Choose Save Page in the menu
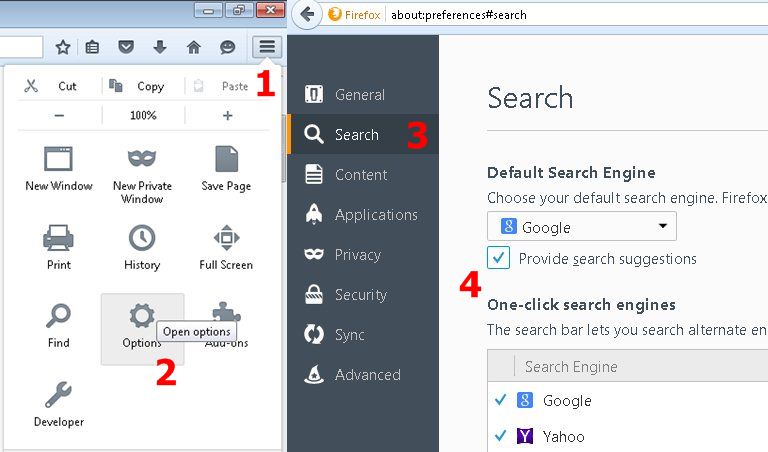768x452 pixels. [226, 169]
